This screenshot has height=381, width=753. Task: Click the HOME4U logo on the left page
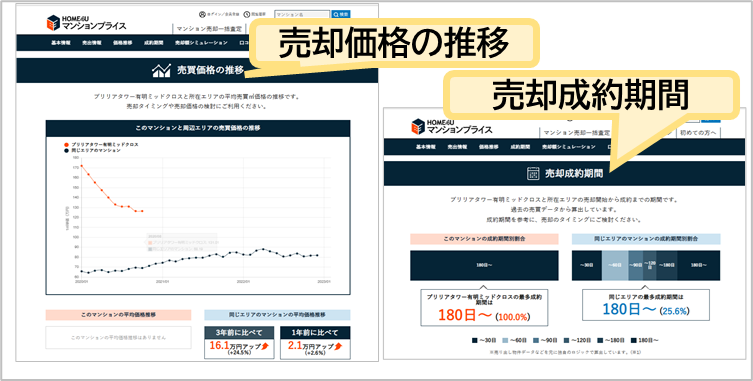coord(86,22)
